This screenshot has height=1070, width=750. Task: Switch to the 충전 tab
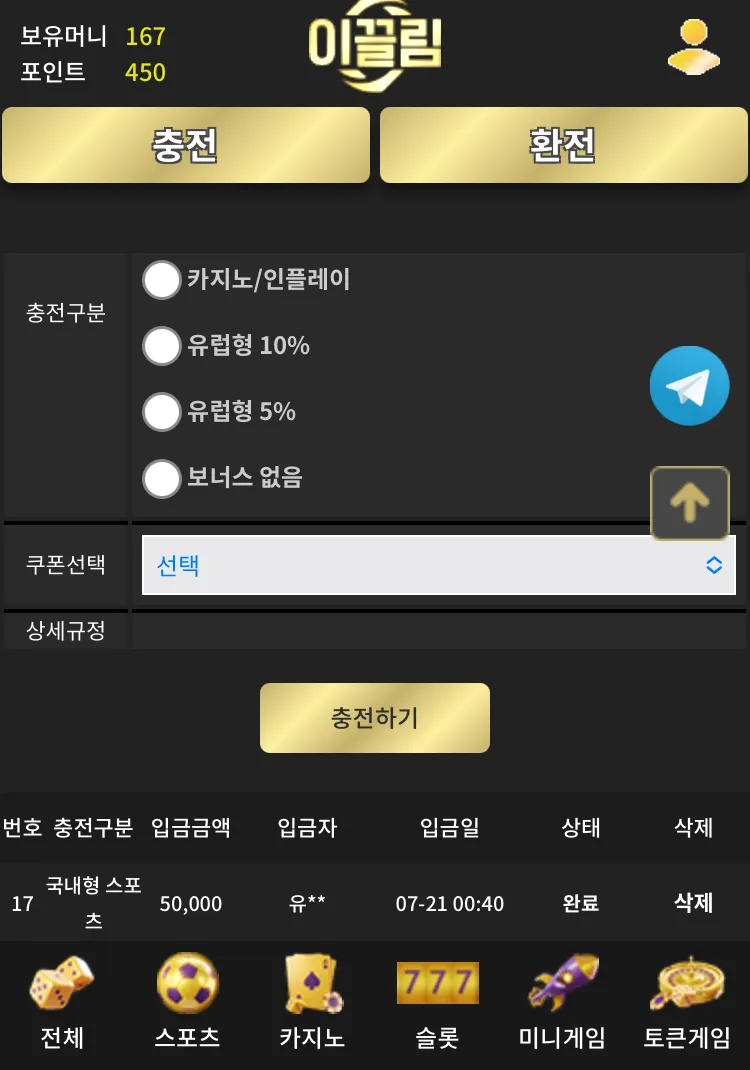pos(186,145)
